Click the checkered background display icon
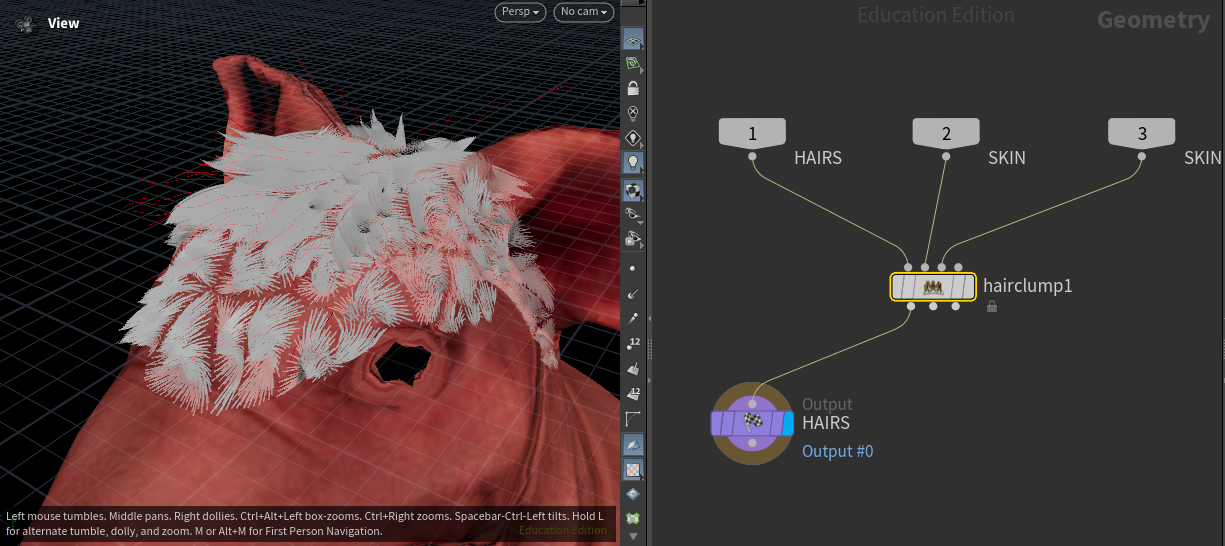This screenshot has height=546, width=1225. (x=633, y=469)
